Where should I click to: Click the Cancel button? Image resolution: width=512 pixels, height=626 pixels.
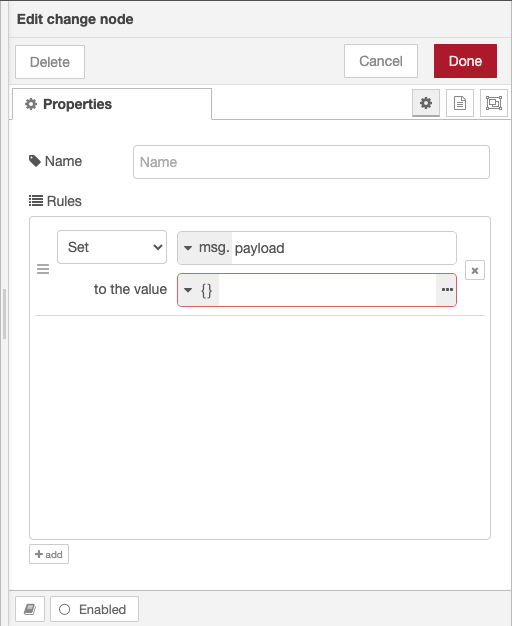point(381,61)
